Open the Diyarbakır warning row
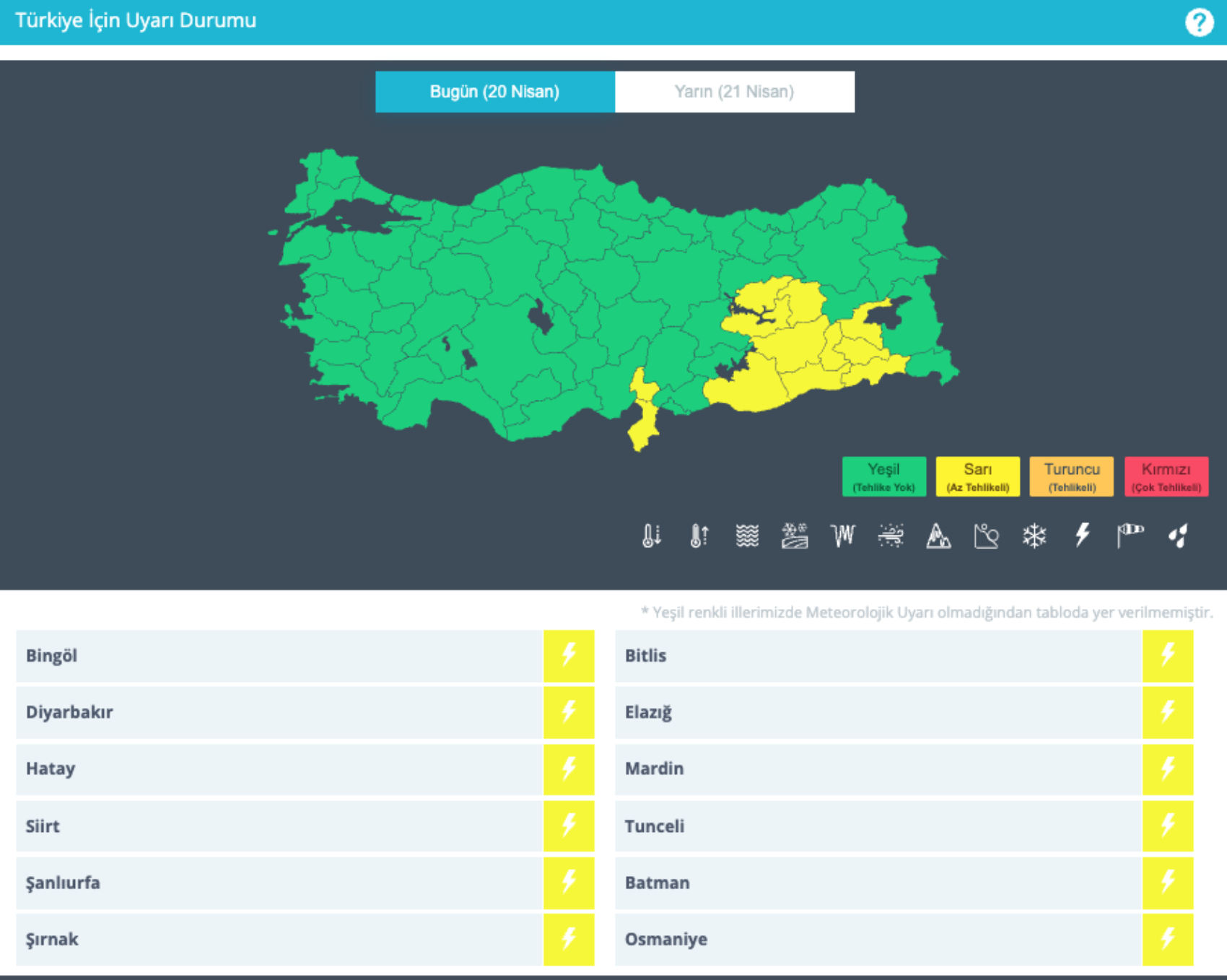1227x980 pixels. coord(279,712)
